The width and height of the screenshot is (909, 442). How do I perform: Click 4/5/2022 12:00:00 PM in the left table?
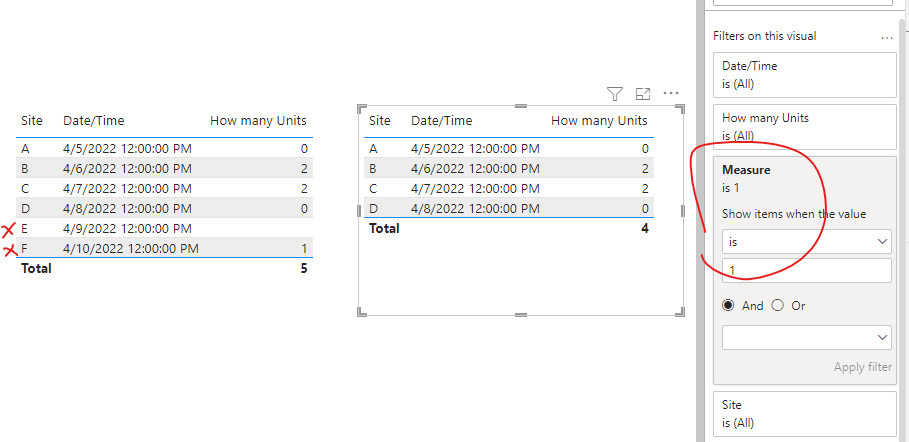tap(128, 149)
